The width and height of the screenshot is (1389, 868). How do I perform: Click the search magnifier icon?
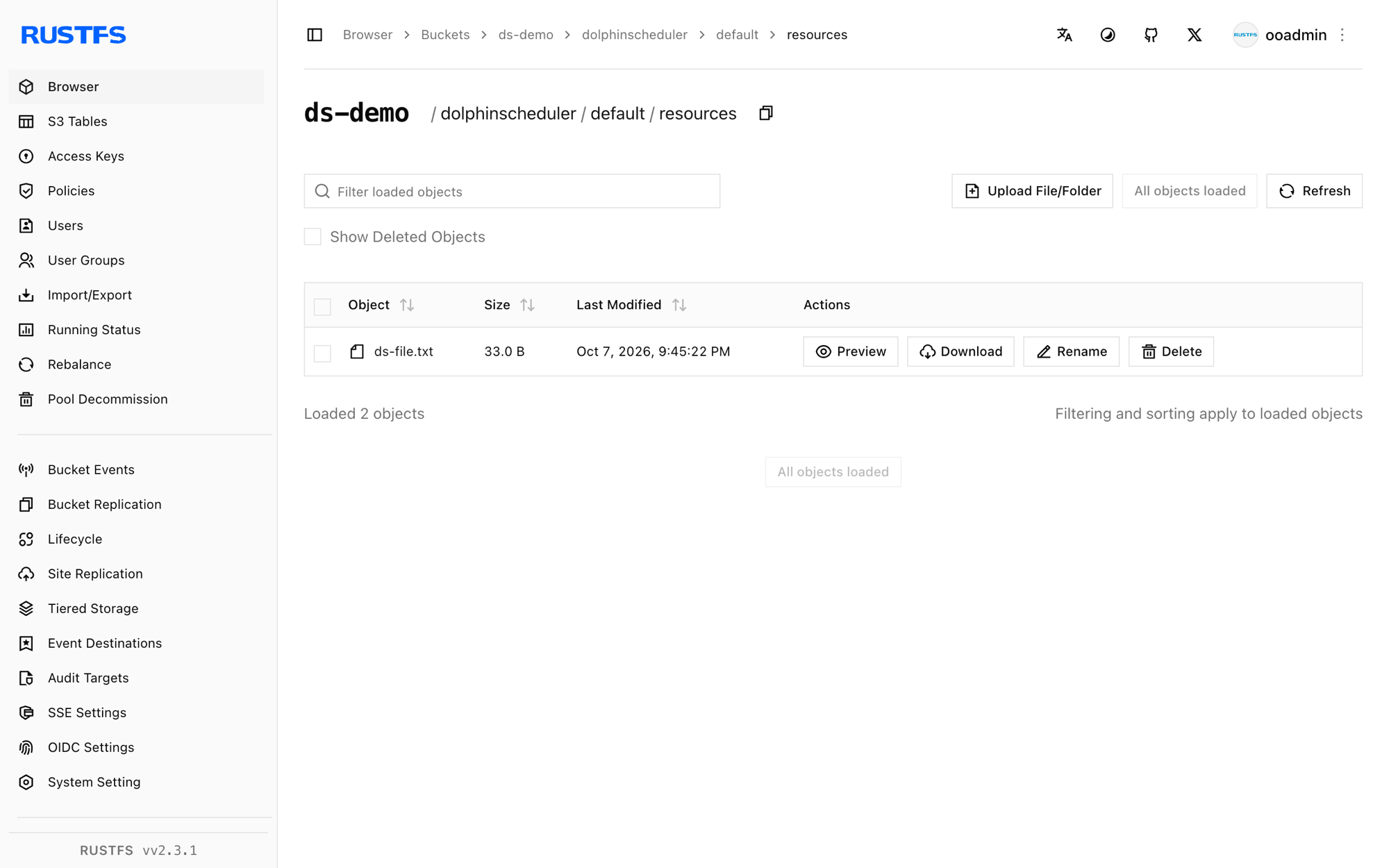(x=322, y=191)
